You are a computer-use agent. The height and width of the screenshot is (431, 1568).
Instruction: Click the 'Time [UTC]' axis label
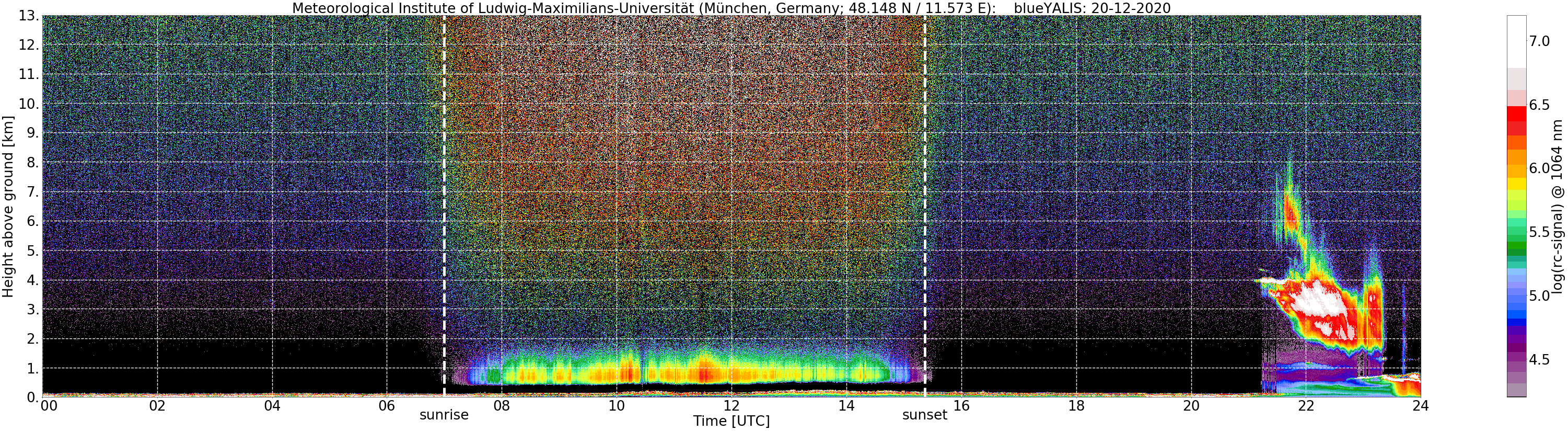tap(731, 421)
